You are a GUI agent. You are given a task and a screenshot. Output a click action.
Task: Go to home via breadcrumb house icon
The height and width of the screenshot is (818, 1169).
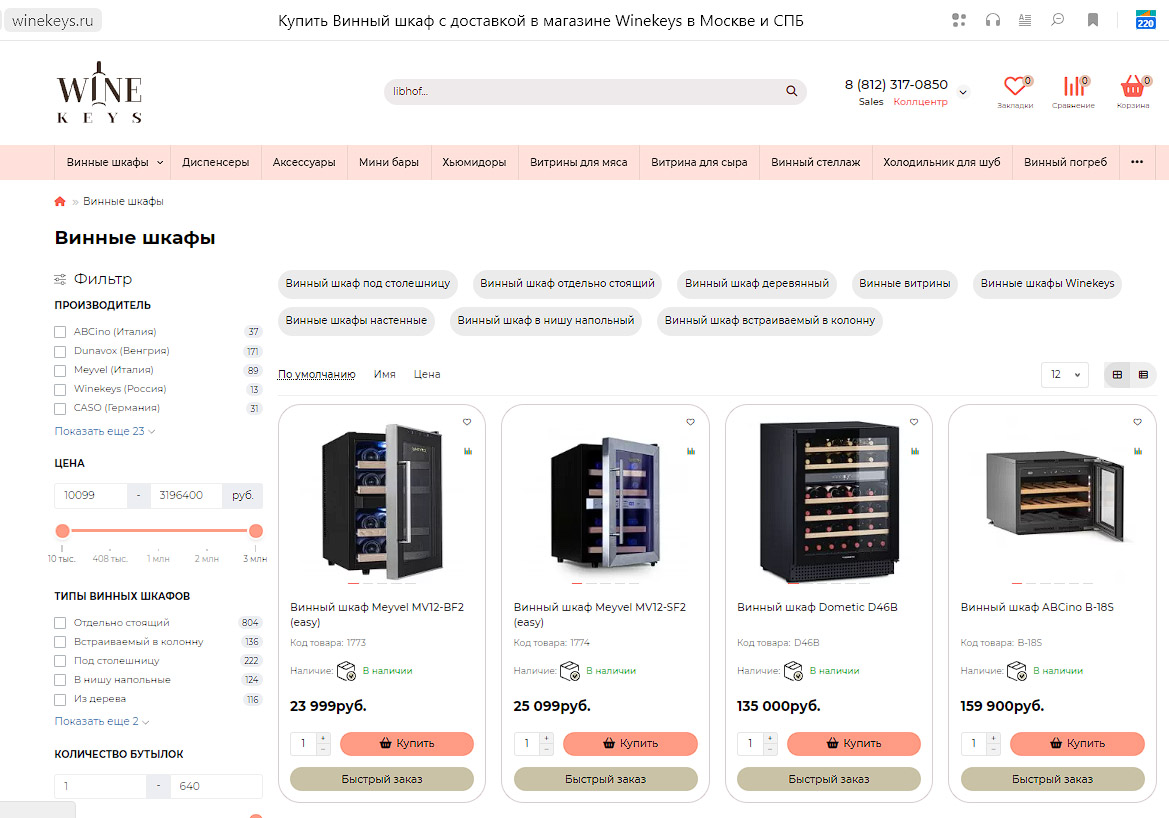click(x=60, y=201)
